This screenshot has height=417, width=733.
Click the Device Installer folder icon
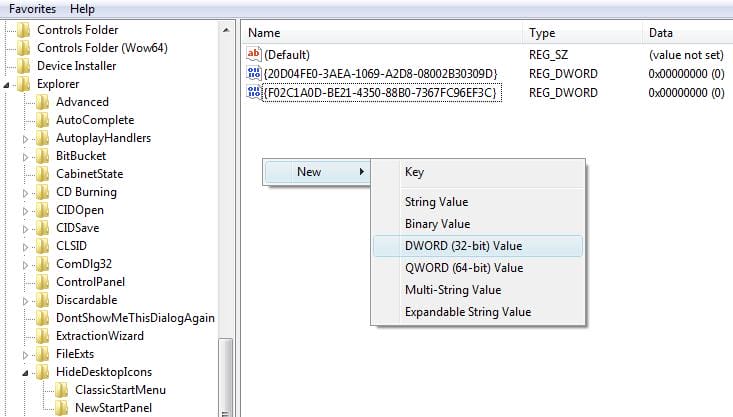[x=24, y=66]
